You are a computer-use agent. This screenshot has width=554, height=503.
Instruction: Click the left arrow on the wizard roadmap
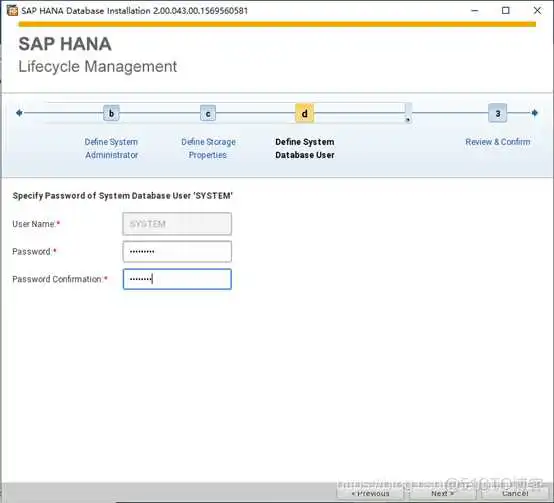19,113
